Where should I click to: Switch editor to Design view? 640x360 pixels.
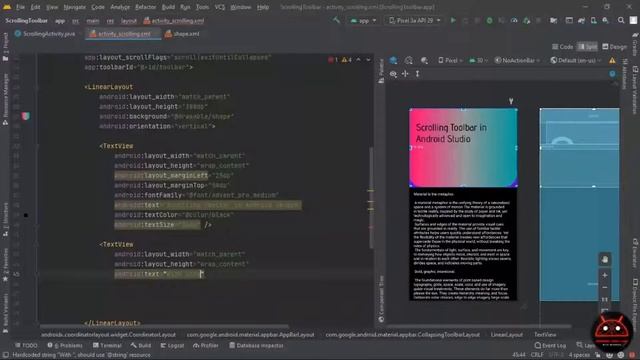pos(615,47)
